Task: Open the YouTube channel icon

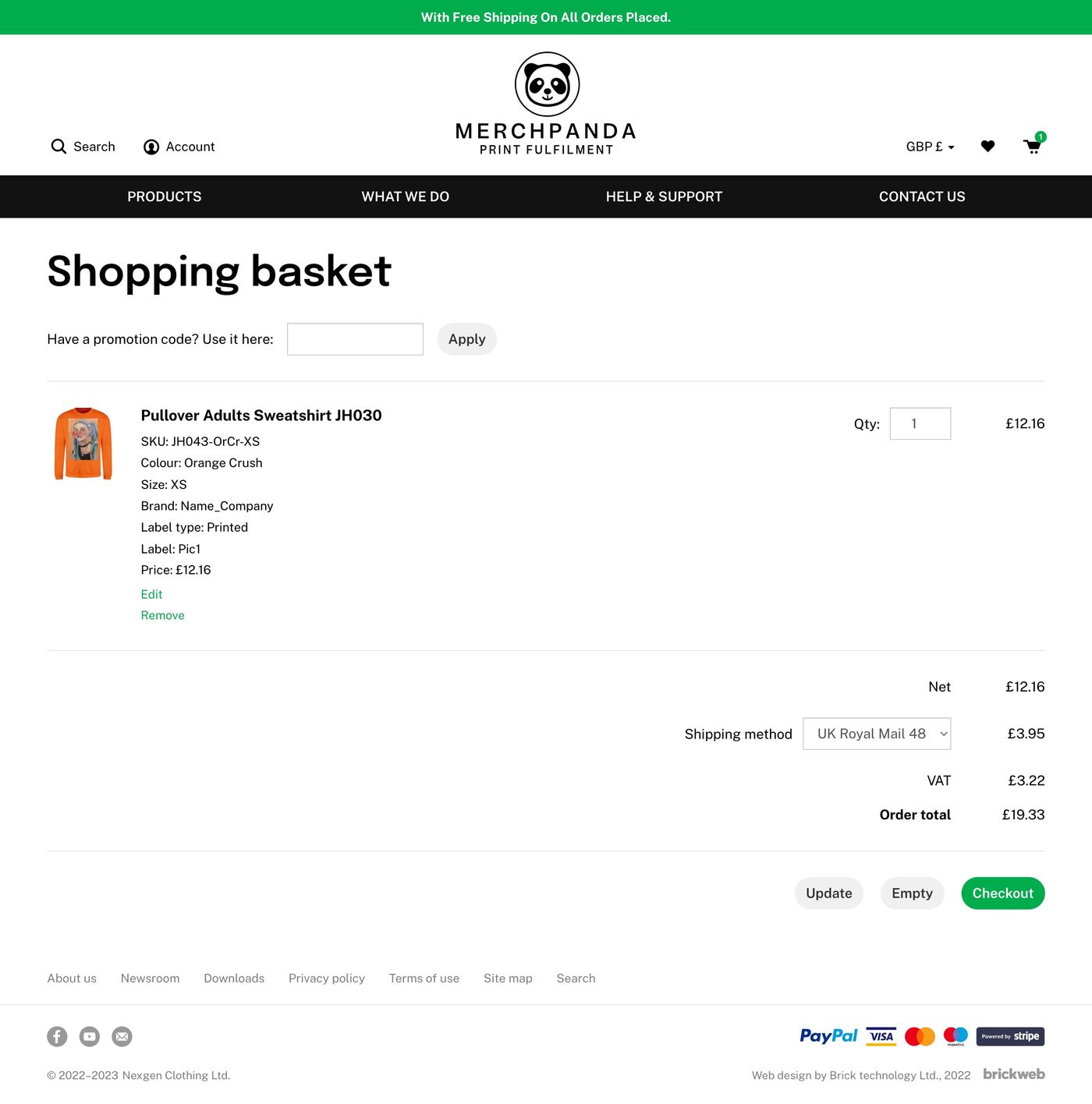Action: point(90,1036)
